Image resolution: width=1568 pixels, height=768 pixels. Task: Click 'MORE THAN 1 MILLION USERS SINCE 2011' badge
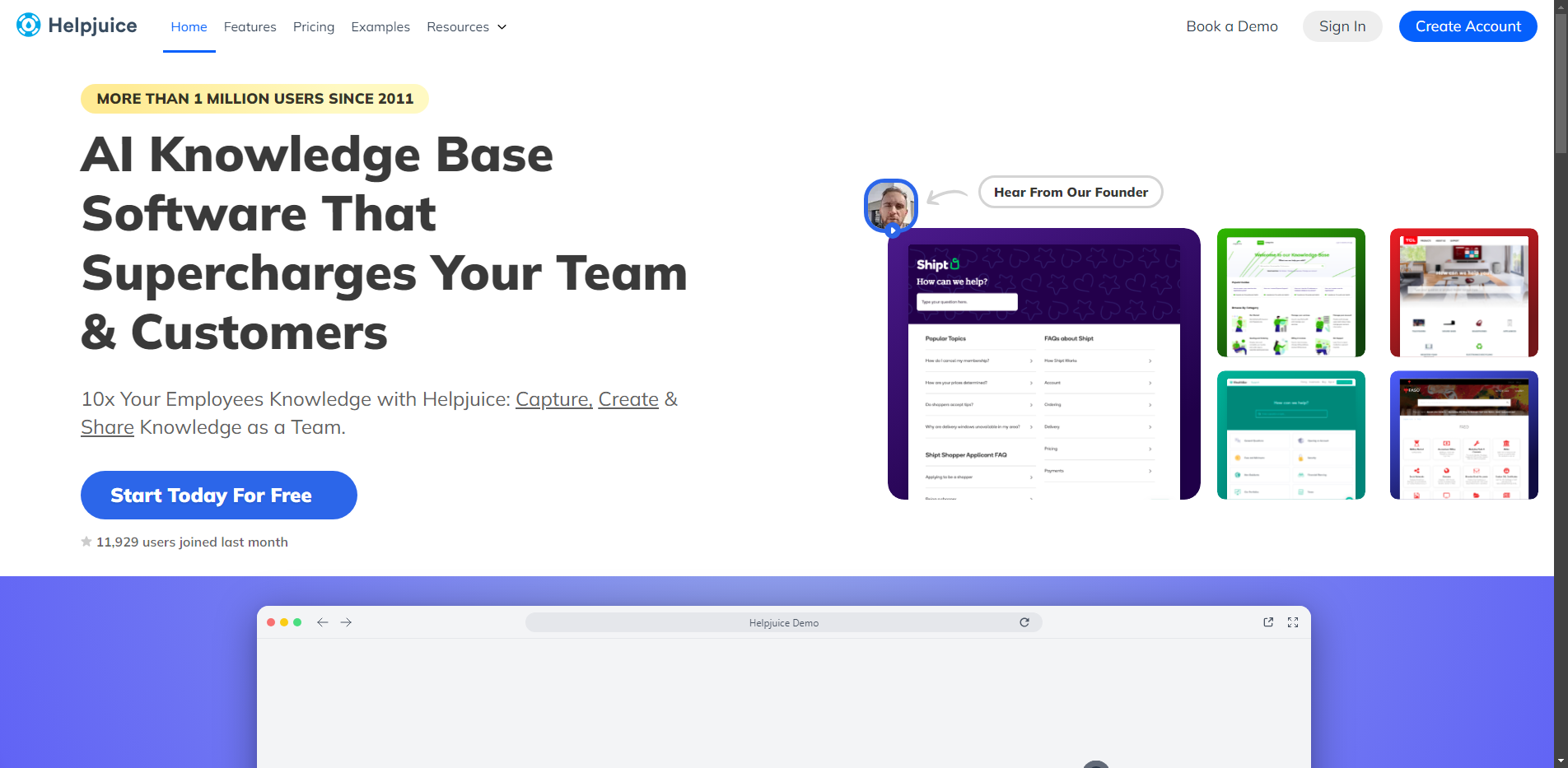(x=254, y=99)
